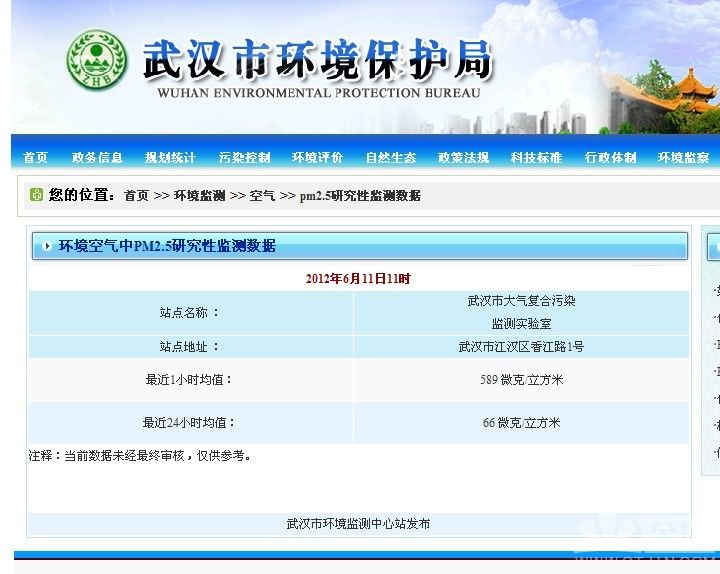Click the 监测实验室 text line

click(521, 324)
